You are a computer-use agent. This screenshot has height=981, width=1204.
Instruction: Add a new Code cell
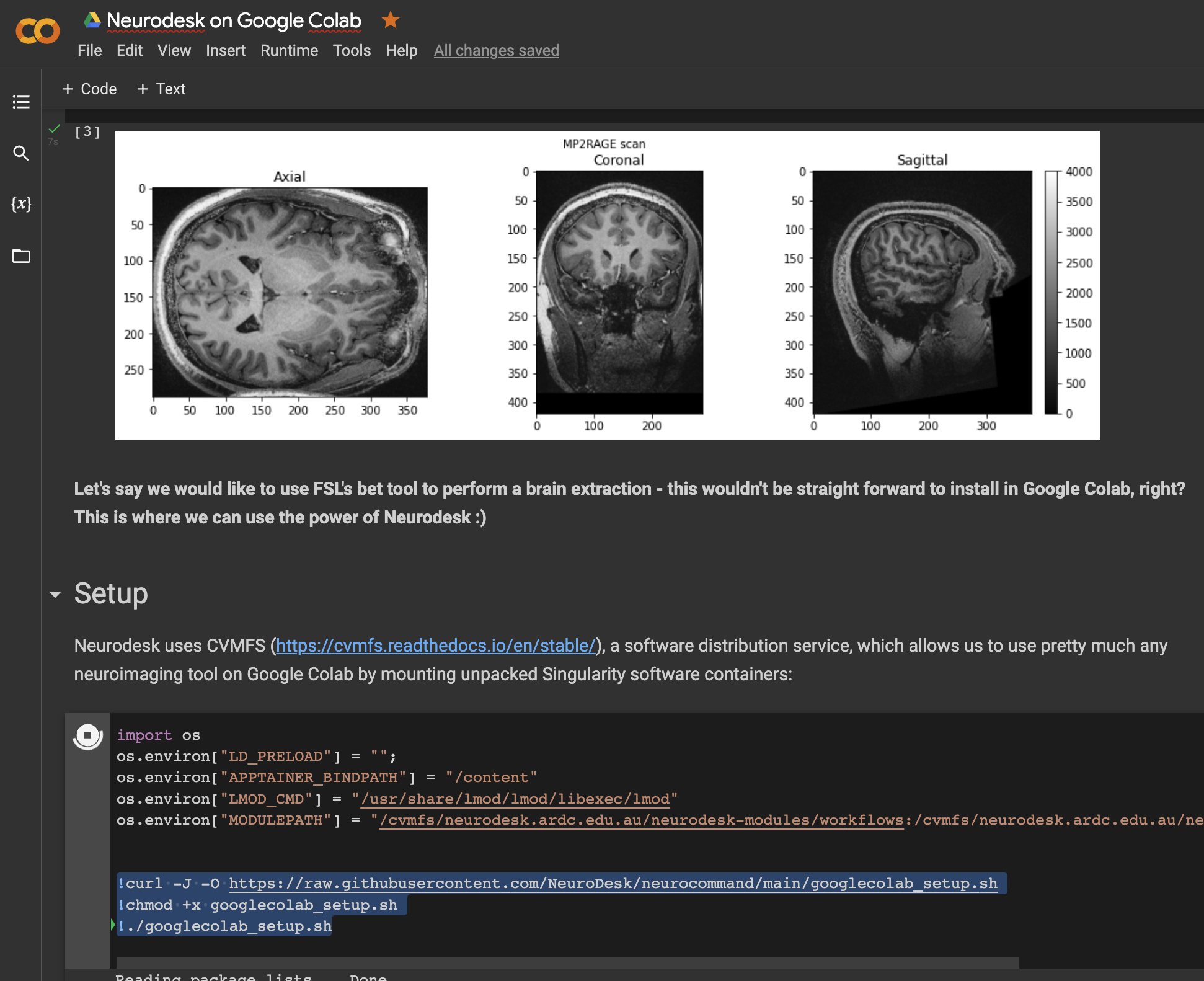pyautogui.click(x=90, y=89)
